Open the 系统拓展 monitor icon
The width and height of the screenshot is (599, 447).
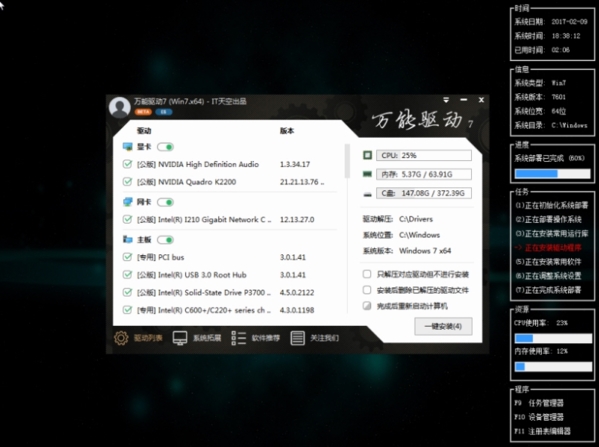coord(180,338)
